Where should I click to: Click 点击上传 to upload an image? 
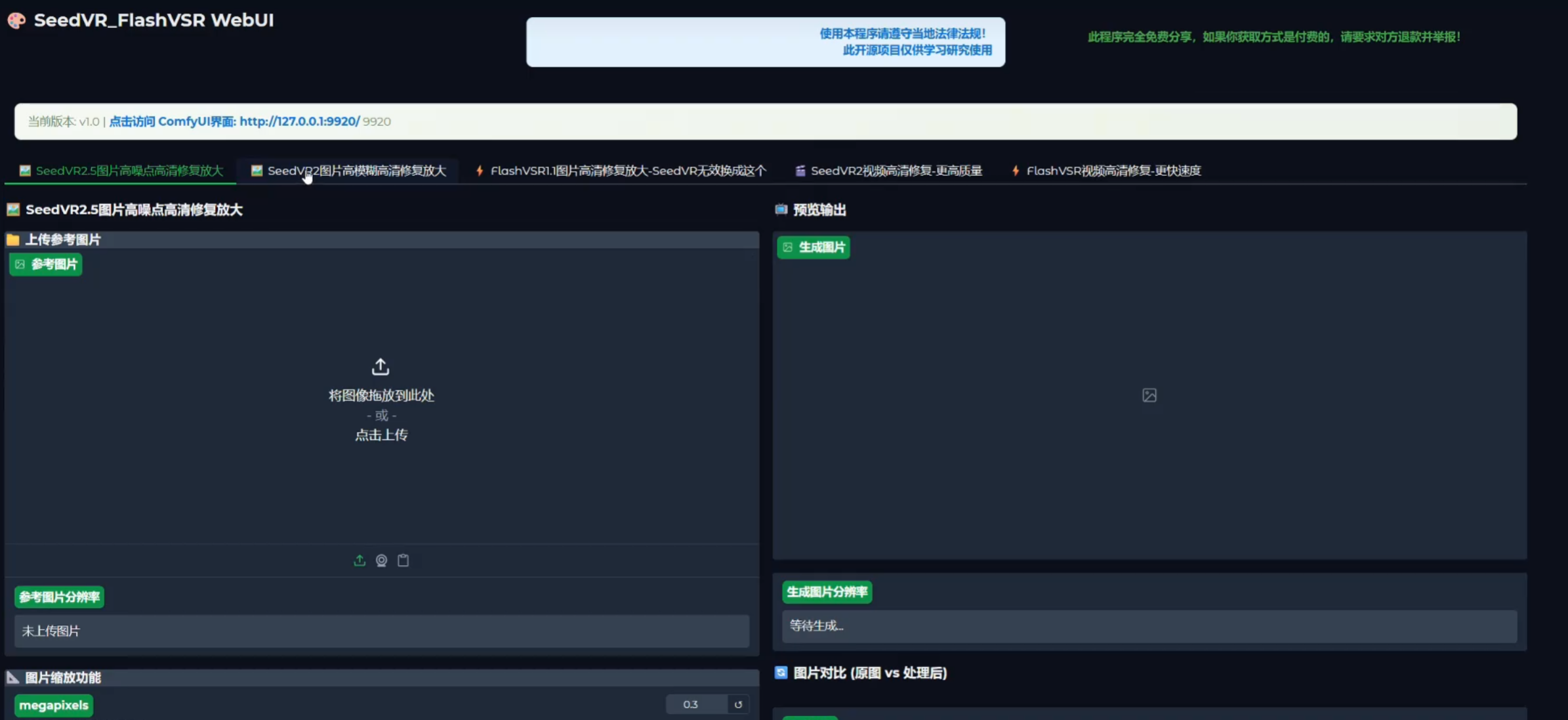tap(381, 434)
